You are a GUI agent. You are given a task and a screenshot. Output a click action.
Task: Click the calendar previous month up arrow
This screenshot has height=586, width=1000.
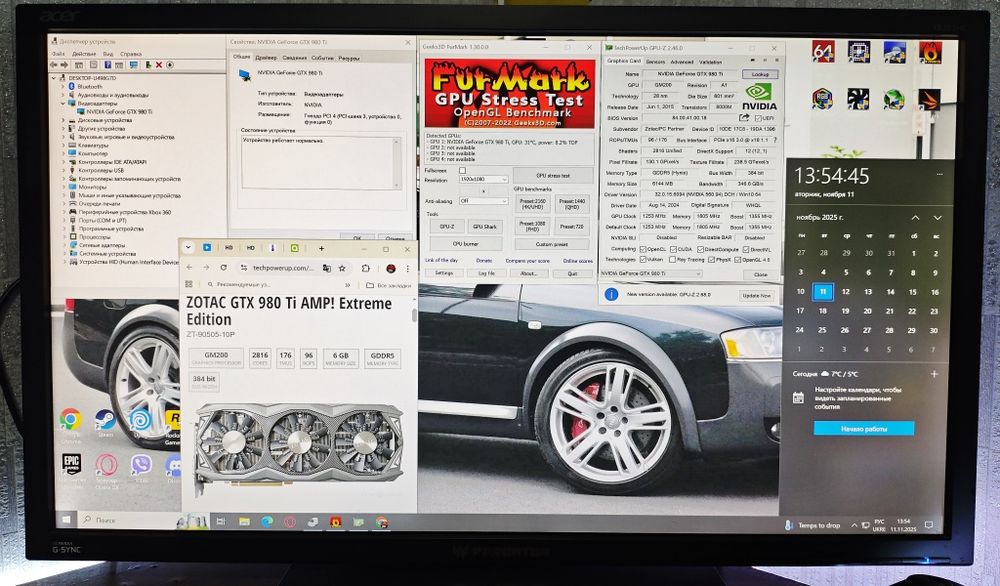[x=915, y=218]
